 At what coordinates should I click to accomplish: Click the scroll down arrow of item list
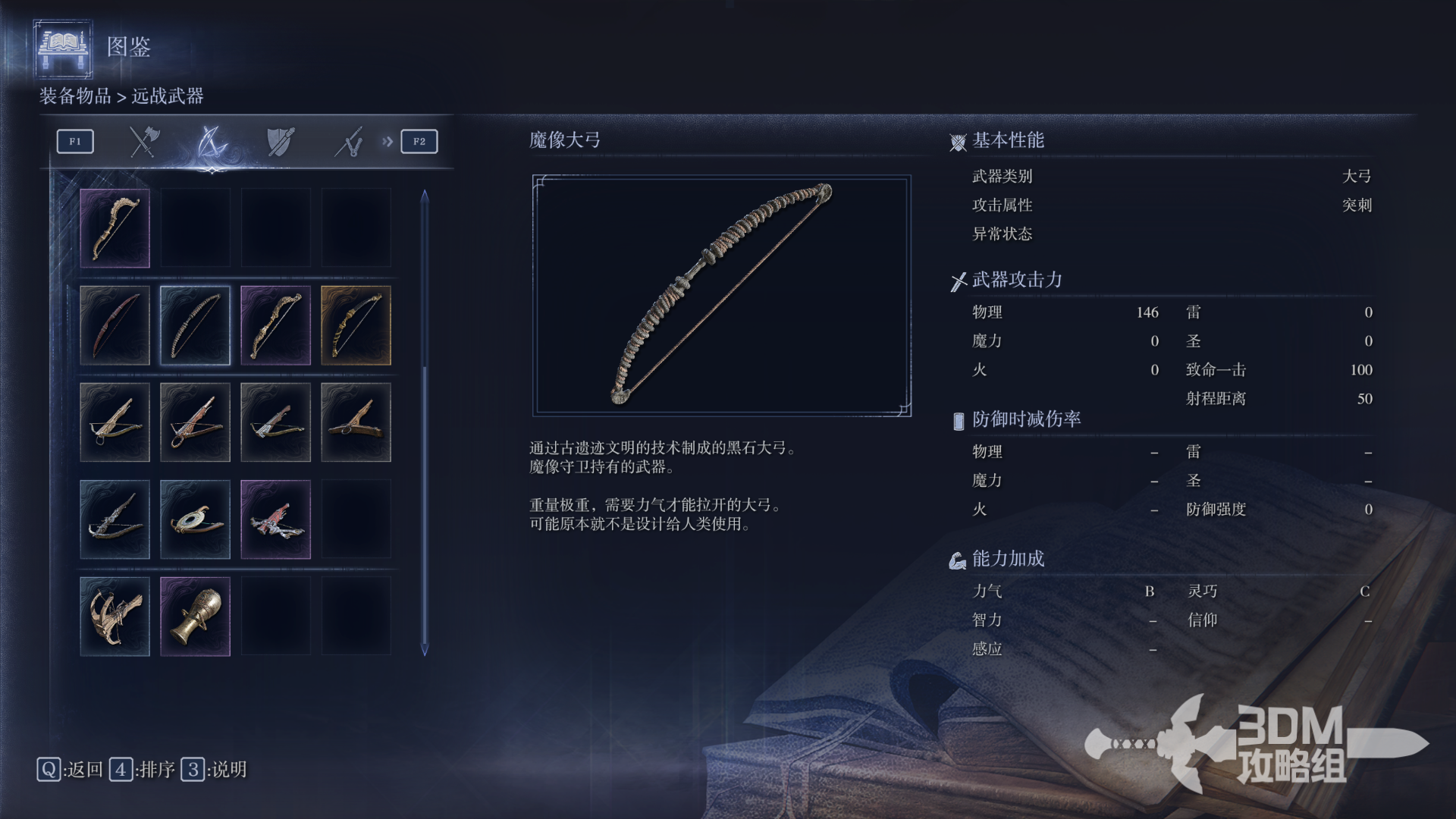pos(425,650)
